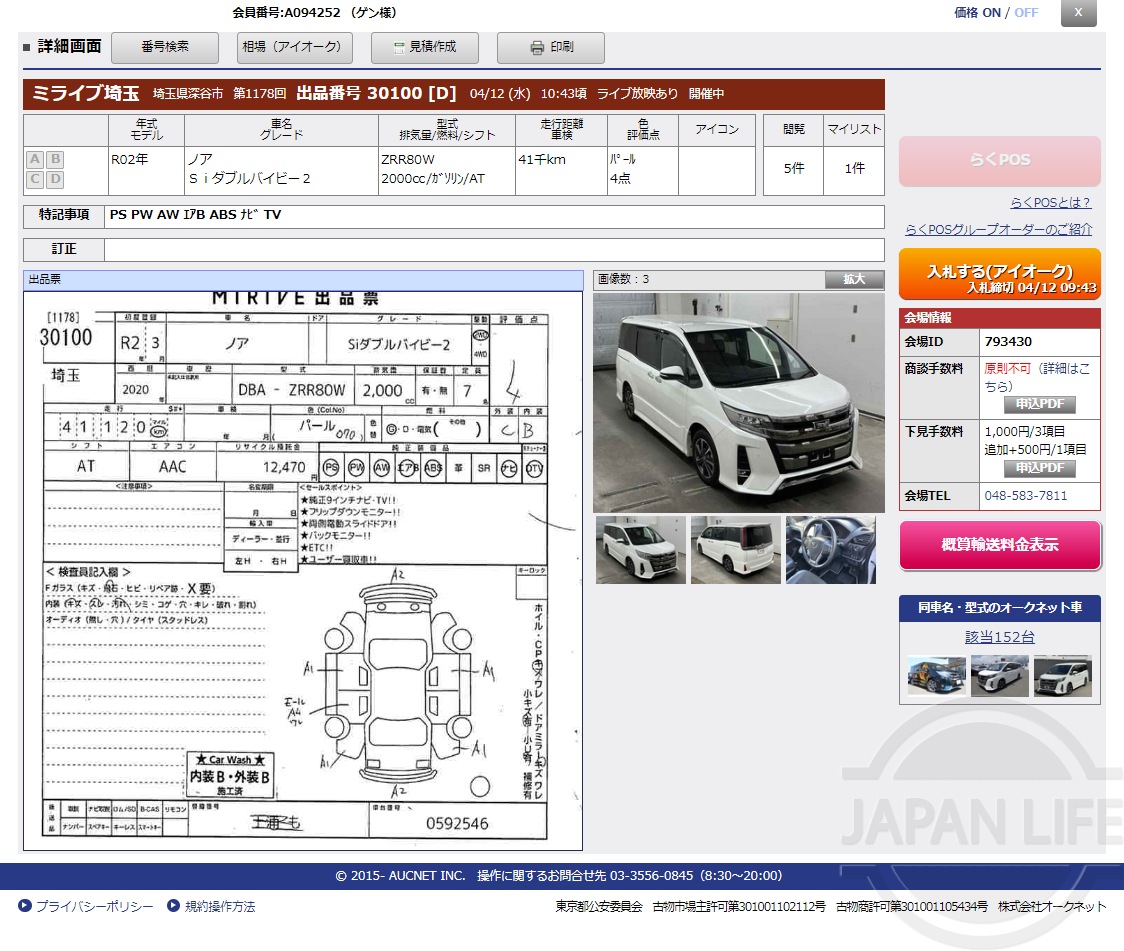Click the 概算輸送料金表示 button
Image resolution: width=1124 pixels, height=951 pixels.
tap(999, 546)
